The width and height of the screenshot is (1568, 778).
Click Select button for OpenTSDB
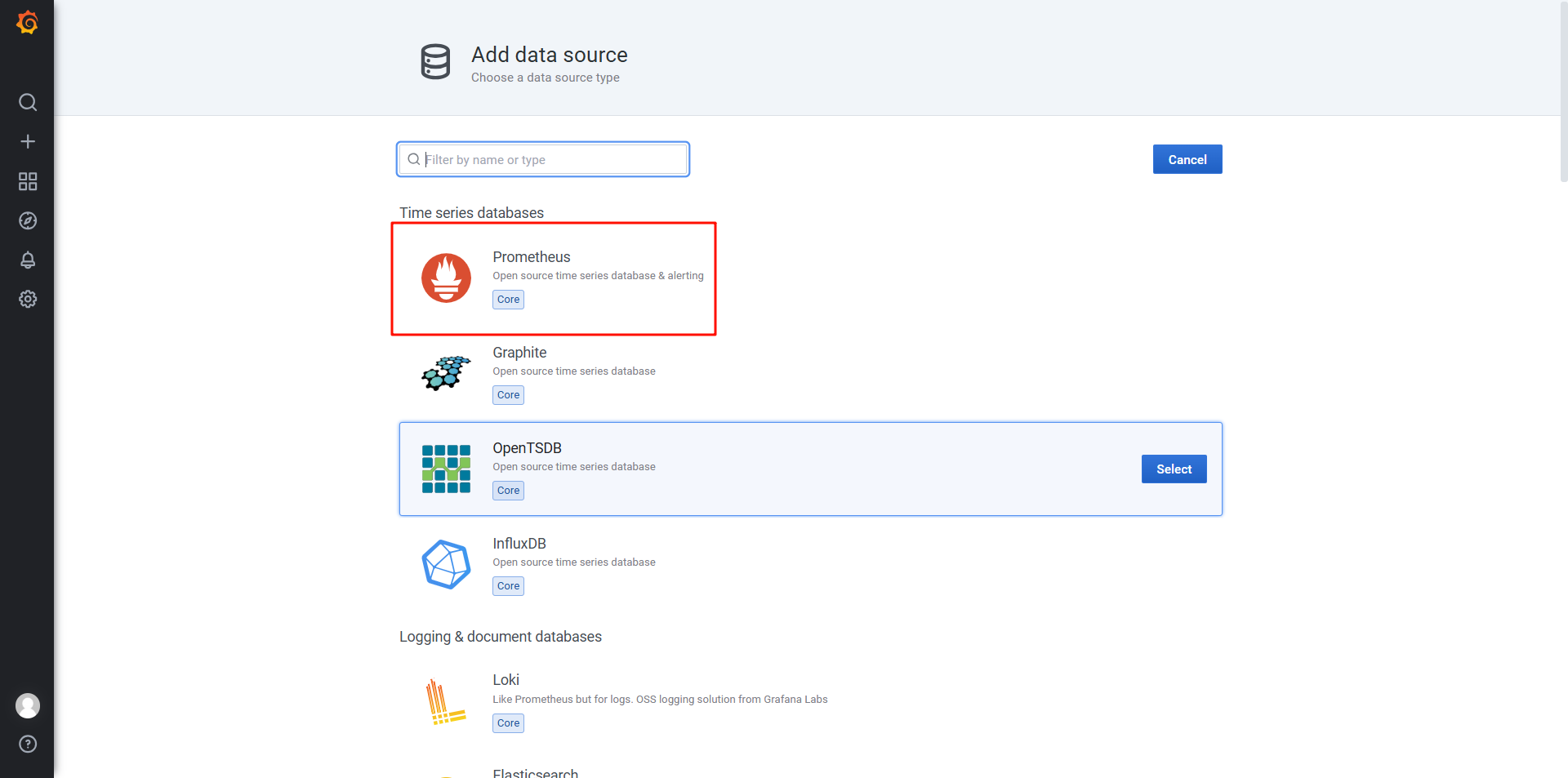1174,469
